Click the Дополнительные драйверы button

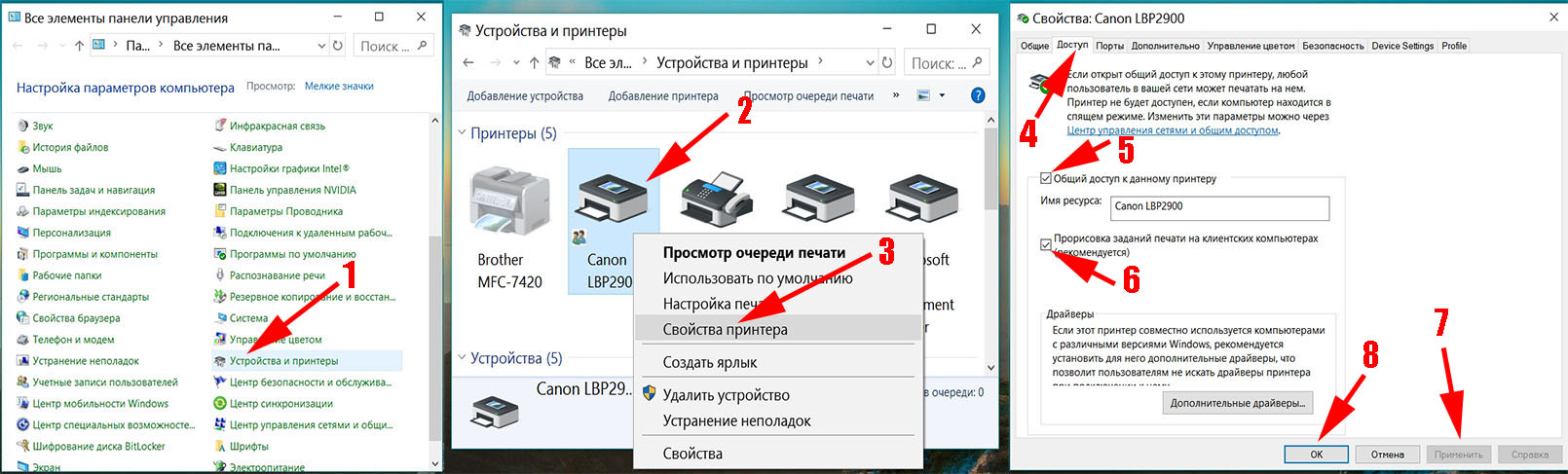click(1237, 403)
